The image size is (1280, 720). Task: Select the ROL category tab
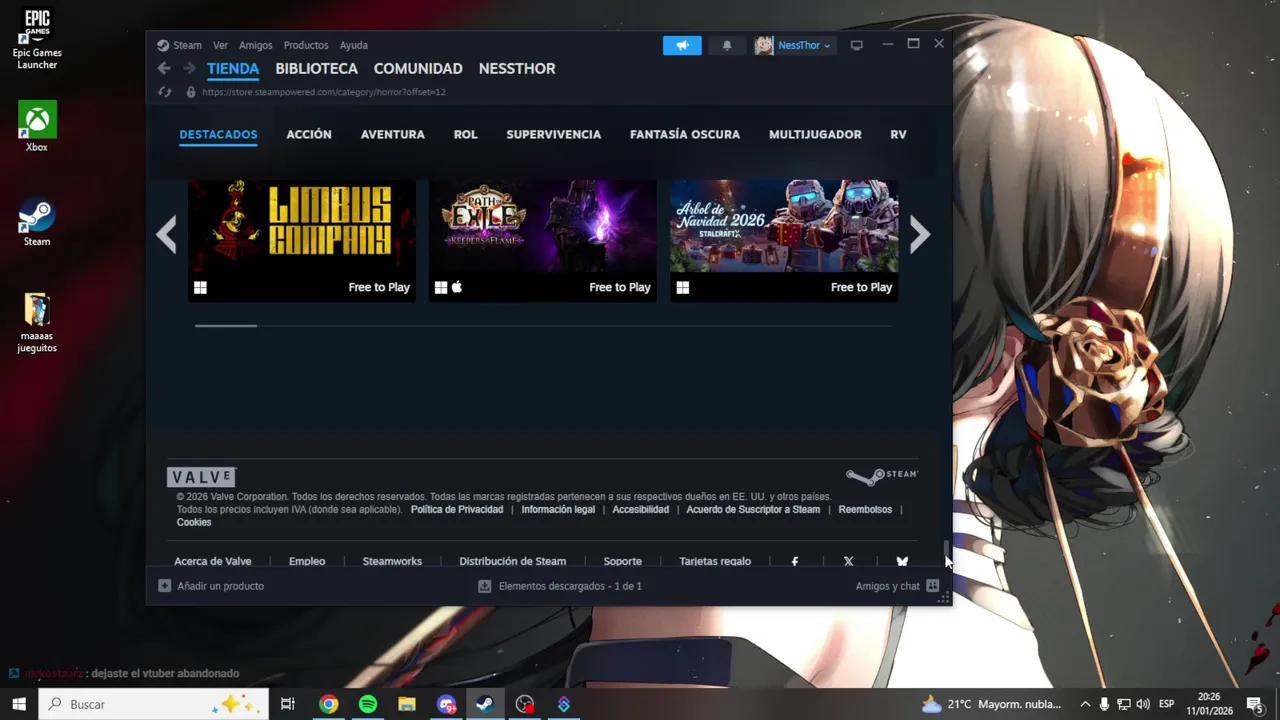click(x=466, y=134)
